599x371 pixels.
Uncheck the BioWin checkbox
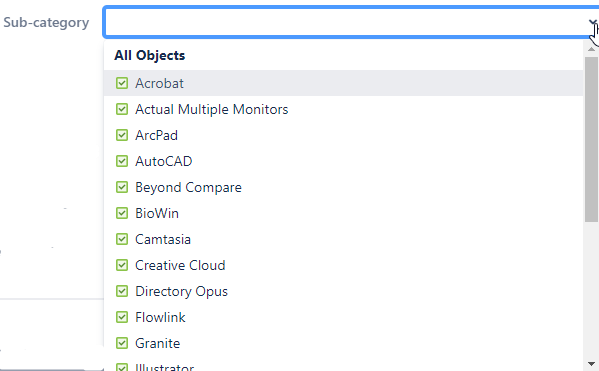(122, 213)
